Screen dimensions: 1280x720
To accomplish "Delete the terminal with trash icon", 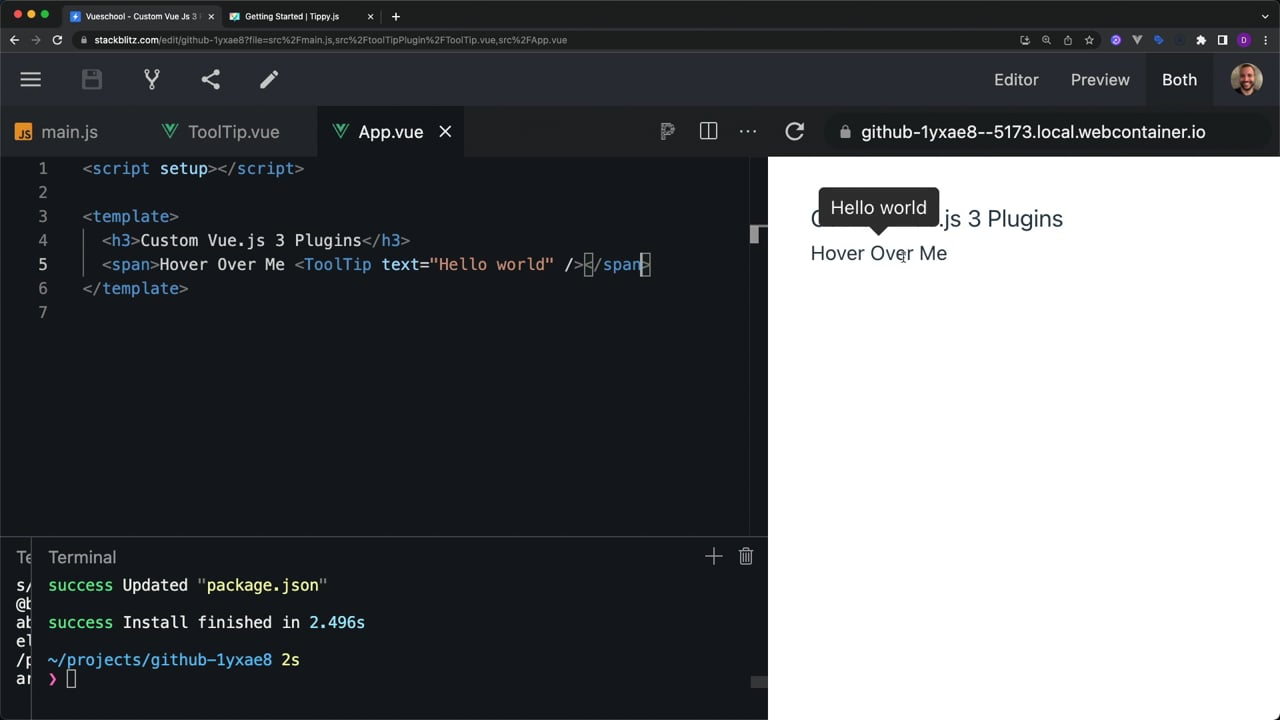I will click(746, 556).
